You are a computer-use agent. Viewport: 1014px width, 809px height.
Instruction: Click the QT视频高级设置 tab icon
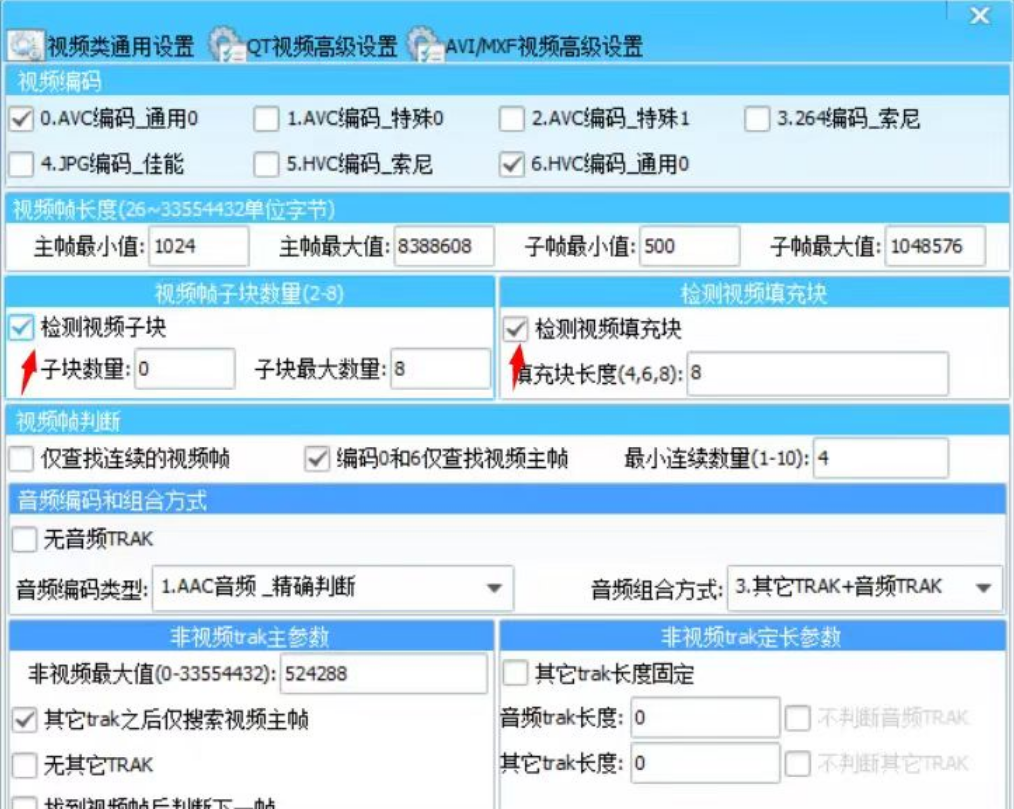pyautogui.click(x=226, y=46)
